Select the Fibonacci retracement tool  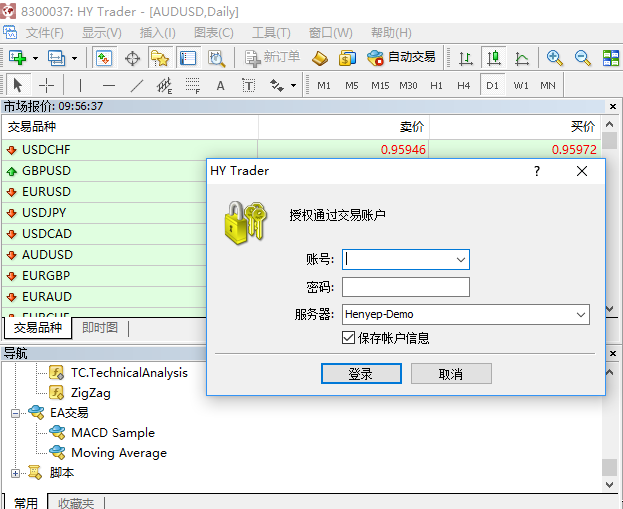(x=193, y=85)
